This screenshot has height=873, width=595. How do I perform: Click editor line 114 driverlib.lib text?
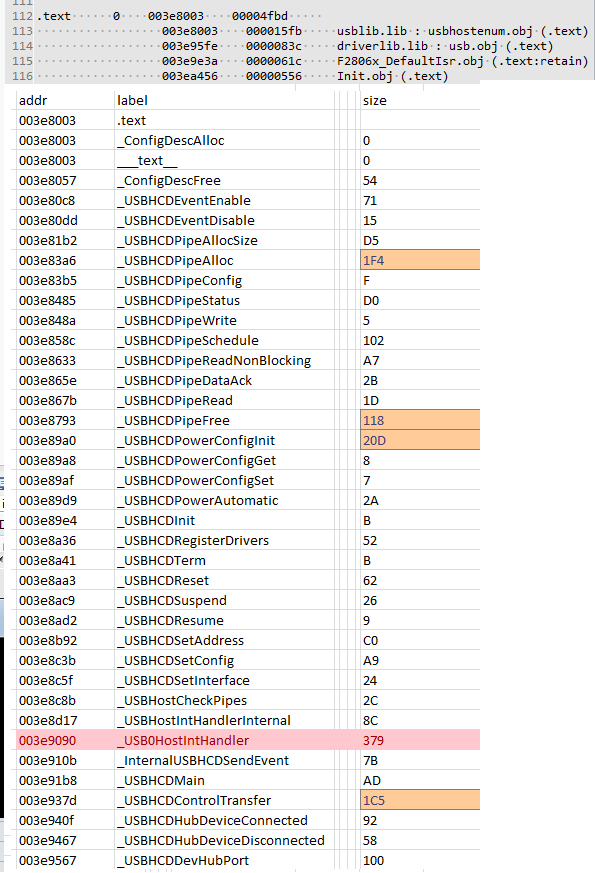[445, 46]
